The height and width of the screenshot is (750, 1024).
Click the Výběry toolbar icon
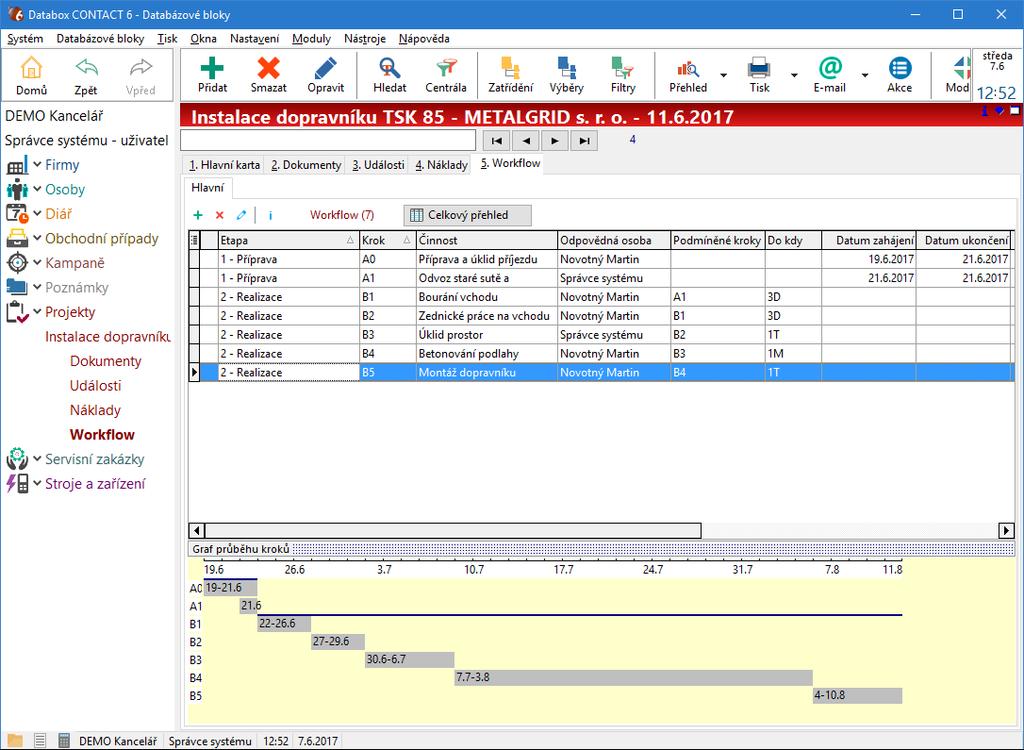click(566, 68)
